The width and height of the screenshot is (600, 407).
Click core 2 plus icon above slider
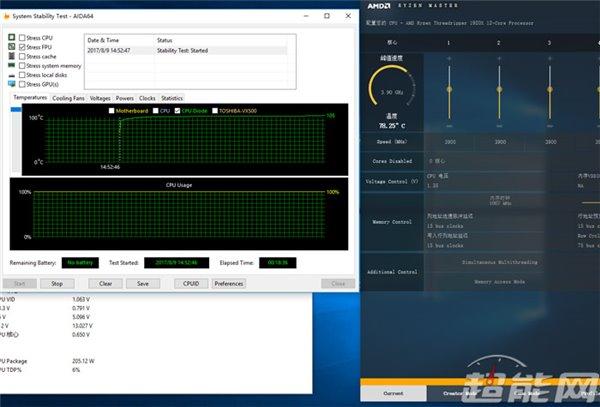(x=499, y=59)
